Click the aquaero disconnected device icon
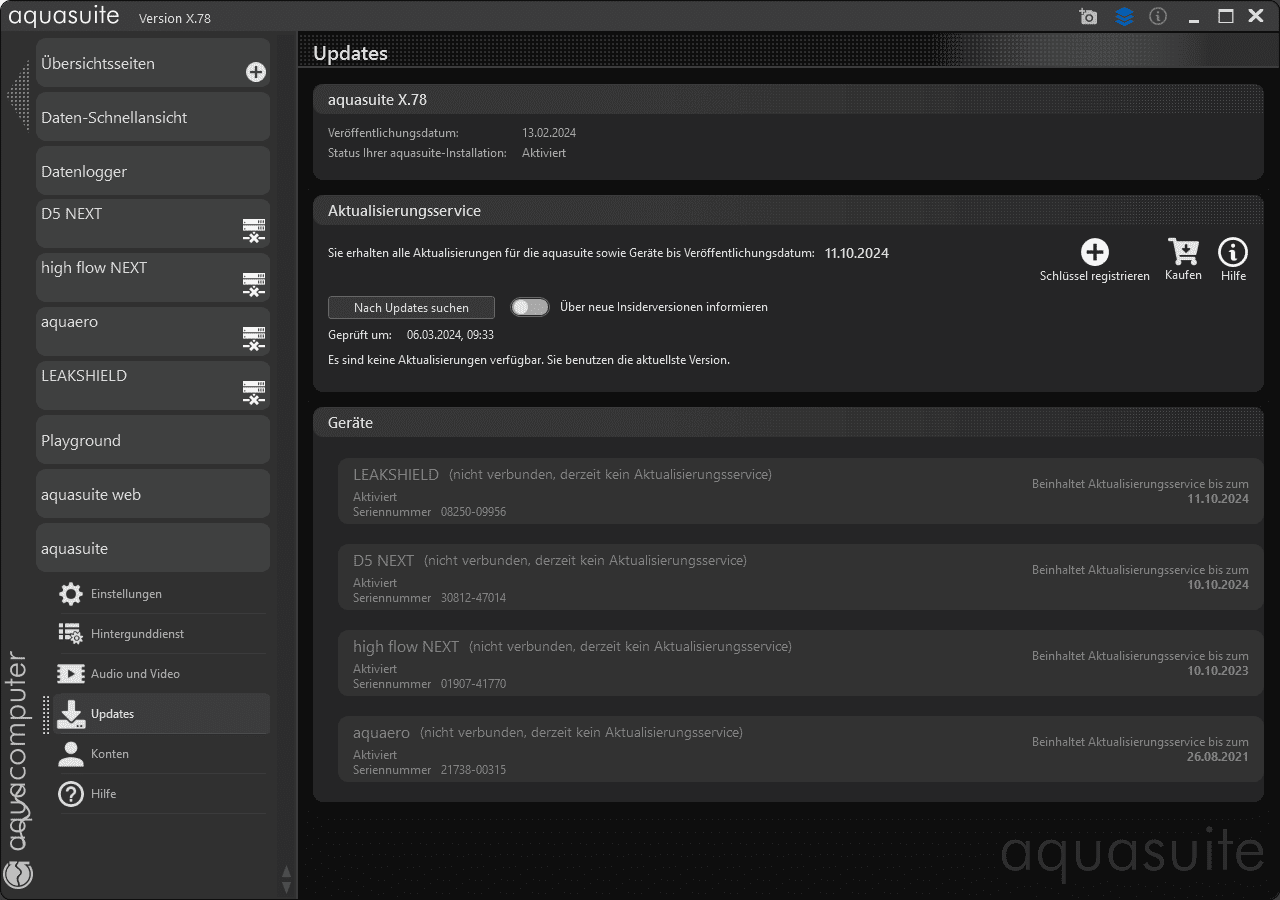 tap(254, 339)
